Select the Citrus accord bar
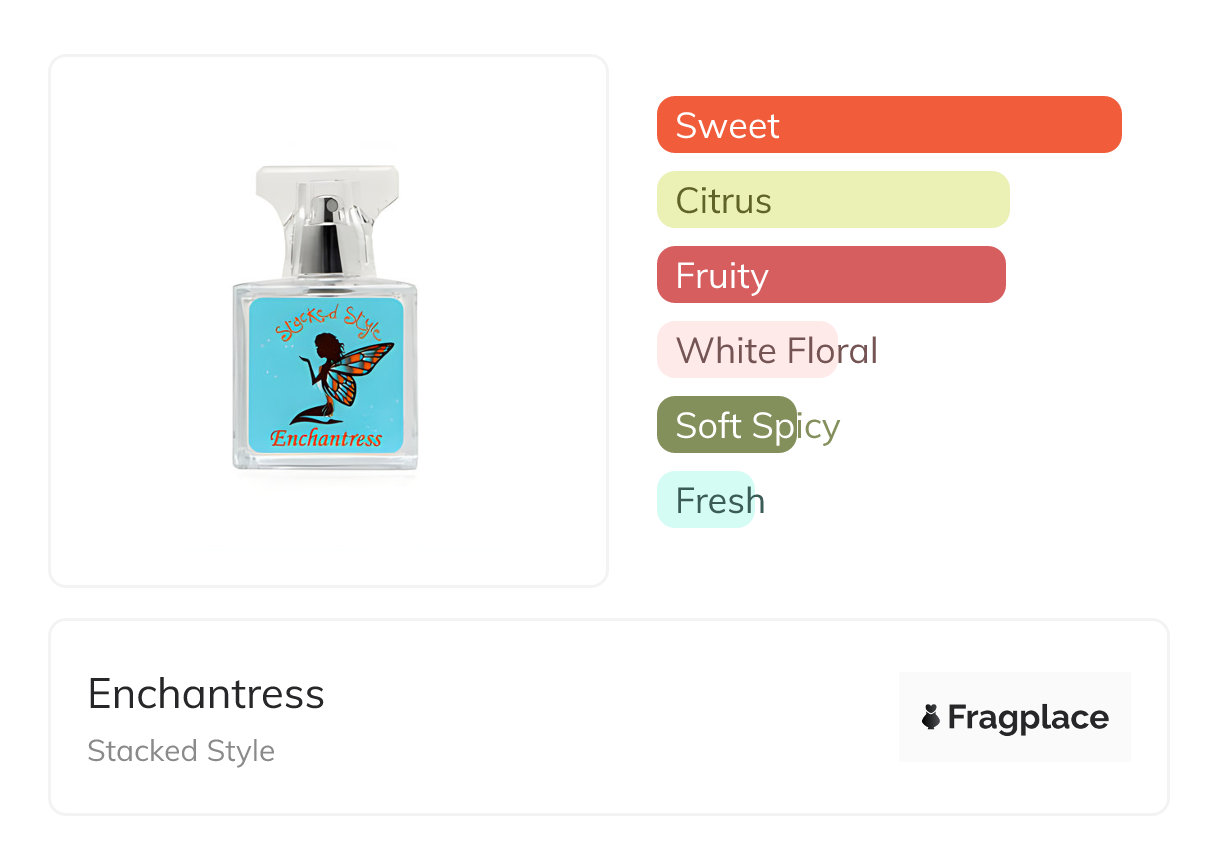Viewport: 1218px width, 864px height. [832, 200]
